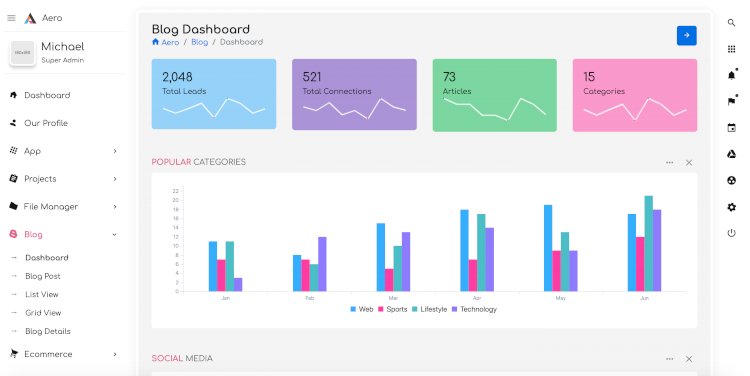The image size is (750, 376).
Task: Open Popular Categories more options dots
Action: [x=669, y=163]
